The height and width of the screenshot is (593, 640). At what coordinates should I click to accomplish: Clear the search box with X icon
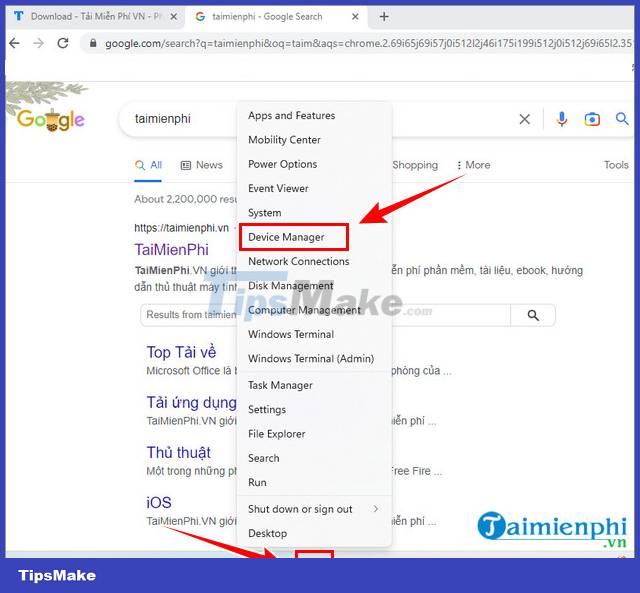[524, 119]
